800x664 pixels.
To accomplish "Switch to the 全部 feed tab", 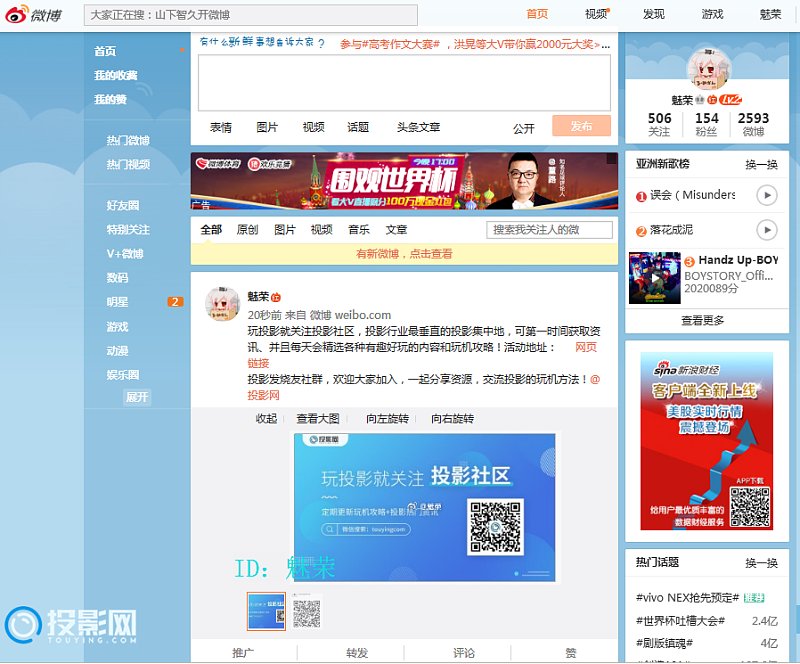I will (x=211, y=230).
